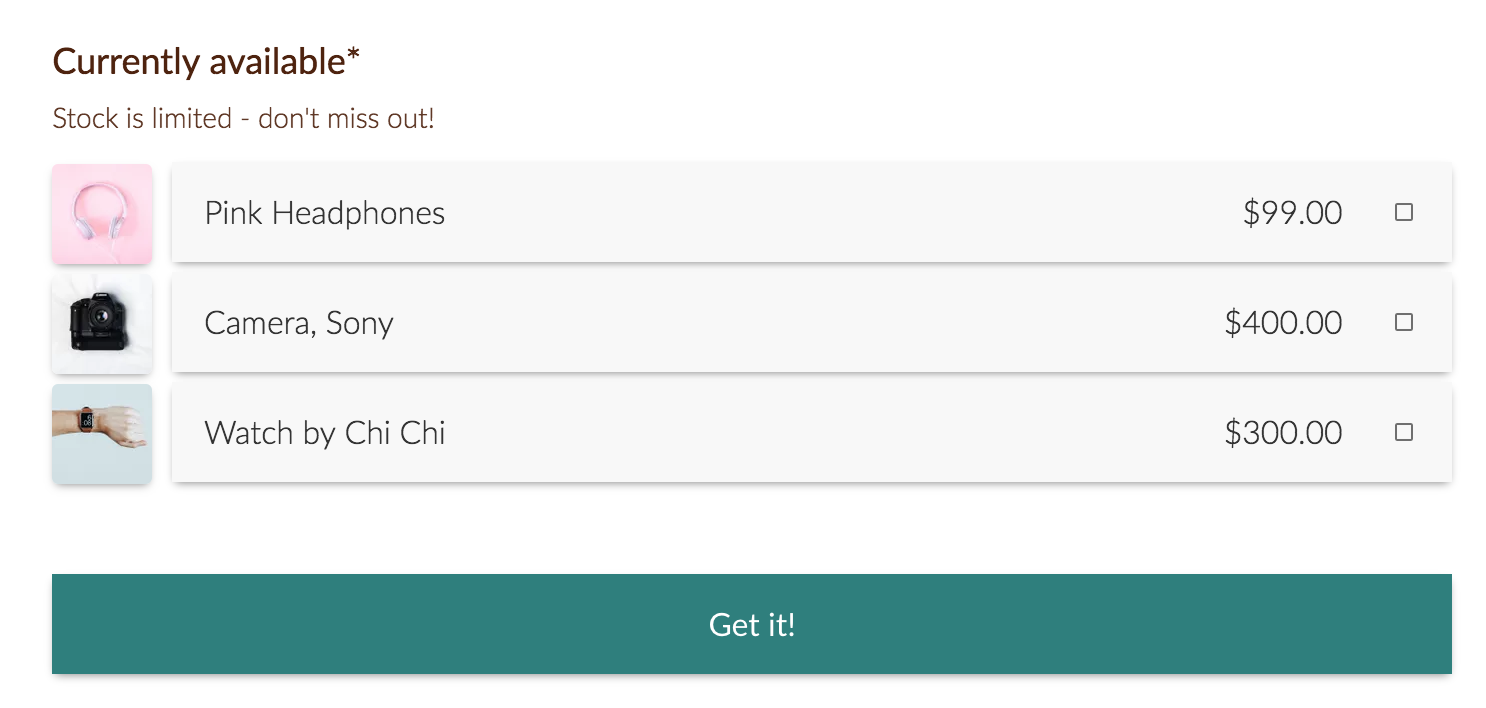1486x708 pixels.
Task: Click the $300.00 price
Action: click(1283, 433)
